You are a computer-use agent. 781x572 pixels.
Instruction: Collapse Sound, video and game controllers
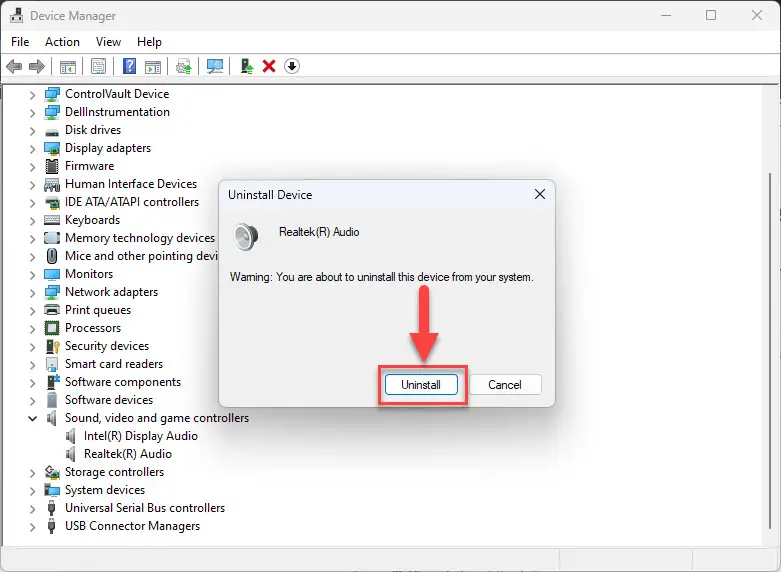pos(32,419)
